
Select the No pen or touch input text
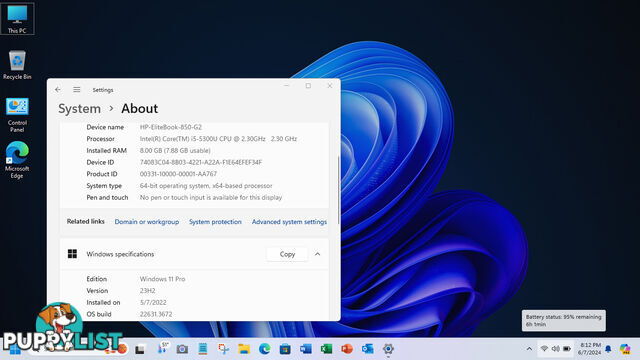pyautogui.click(x=211, y=198)
